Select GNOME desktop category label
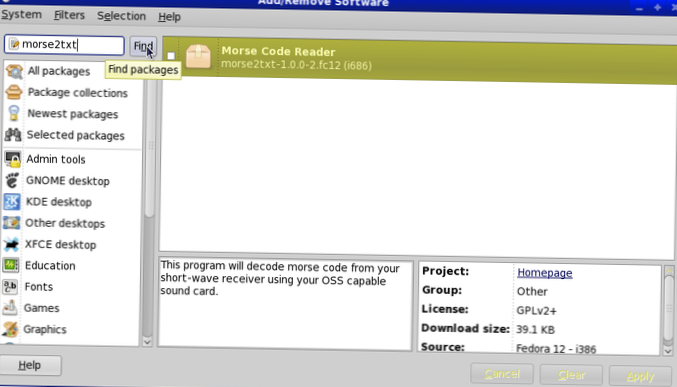677x387 pixels. tap(68, 181)
